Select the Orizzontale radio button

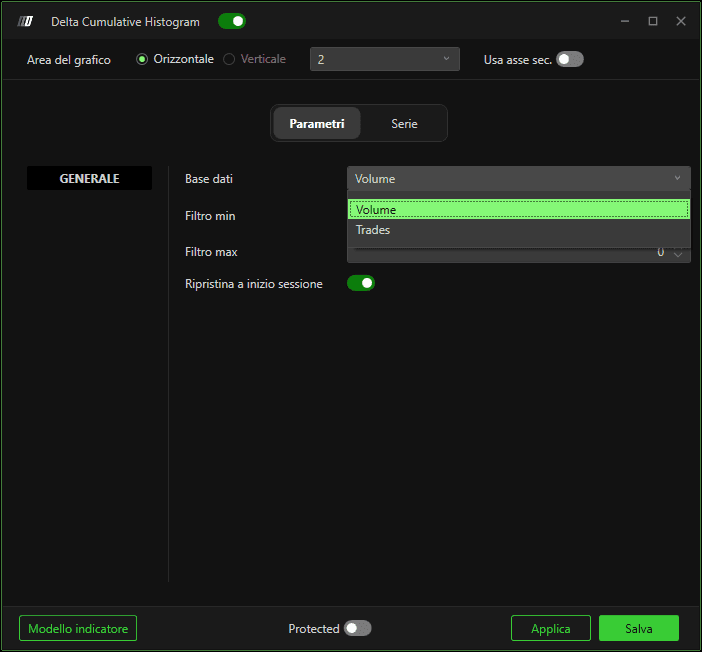coord(142,59)
